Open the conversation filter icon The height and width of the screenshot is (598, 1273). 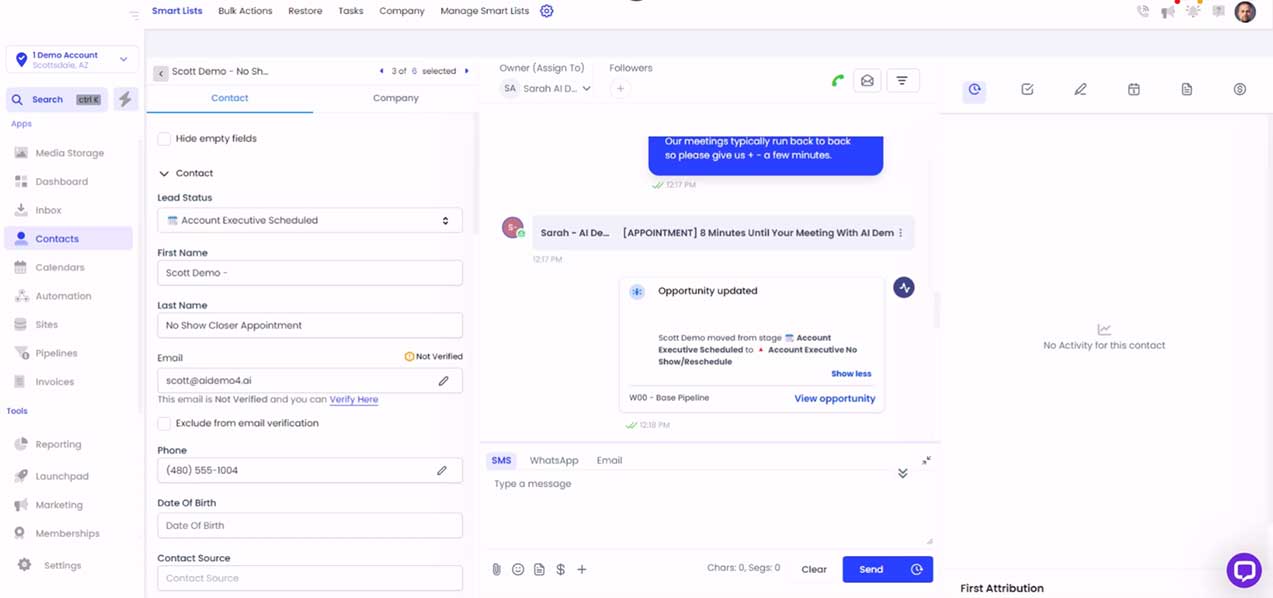tap(902, 81)
